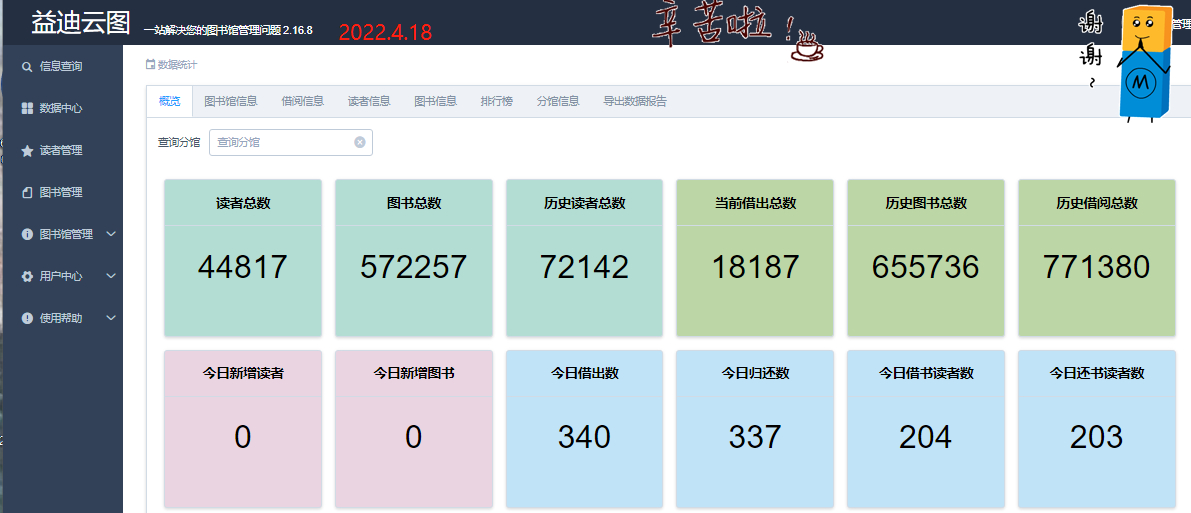Click the 用户中心 gear icon

(x=27, y=277)
